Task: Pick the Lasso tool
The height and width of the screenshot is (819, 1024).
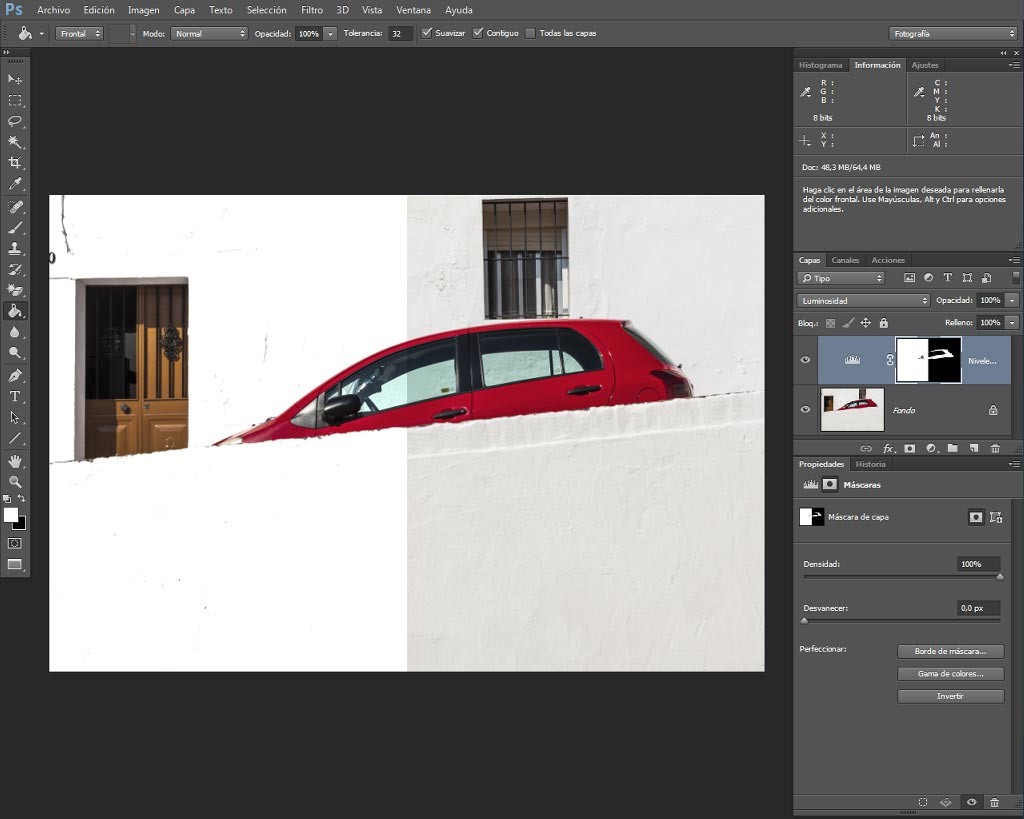Action: pos(14,121)
